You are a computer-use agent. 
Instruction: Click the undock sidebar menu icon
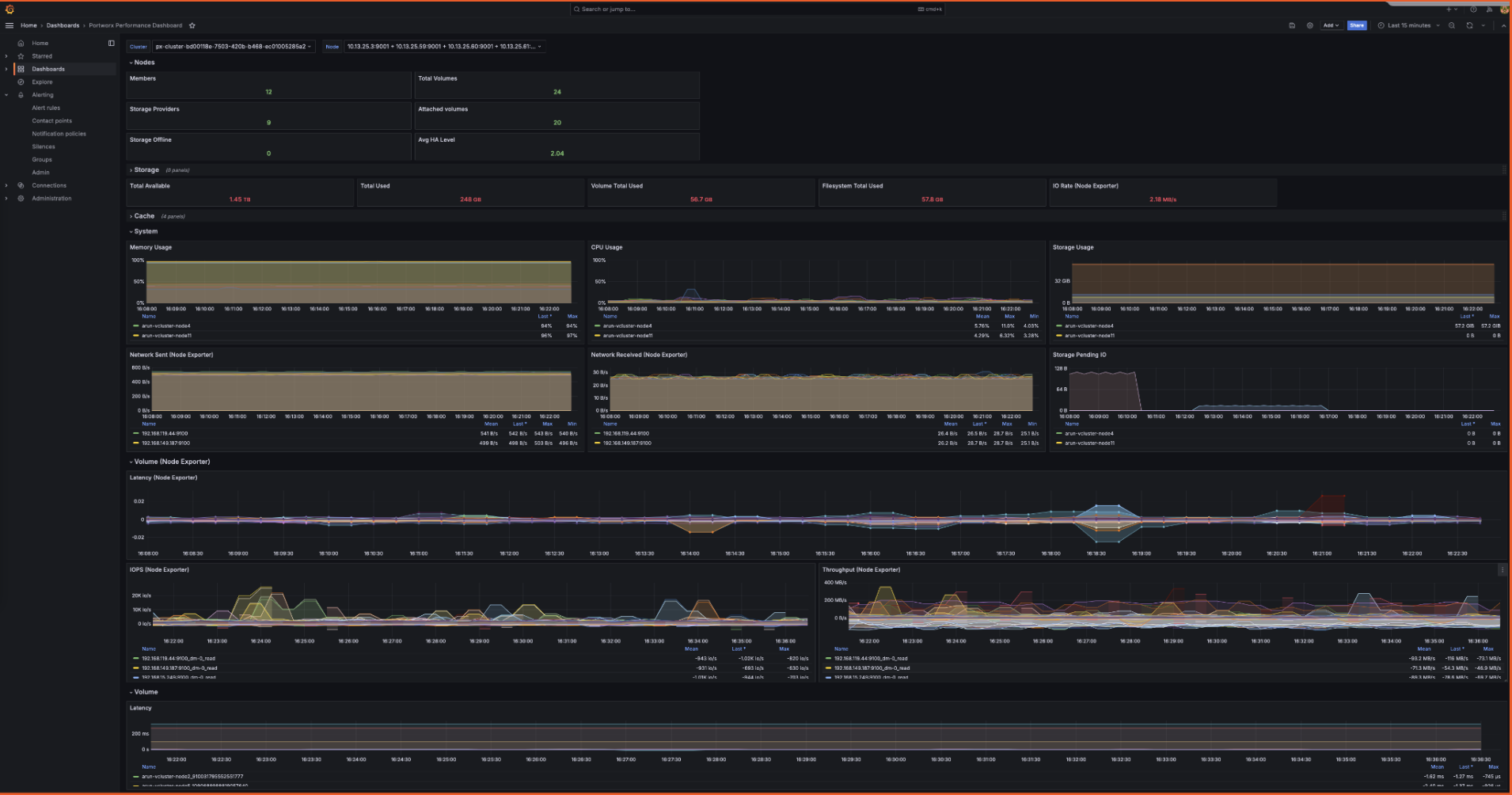click(111, 44)
